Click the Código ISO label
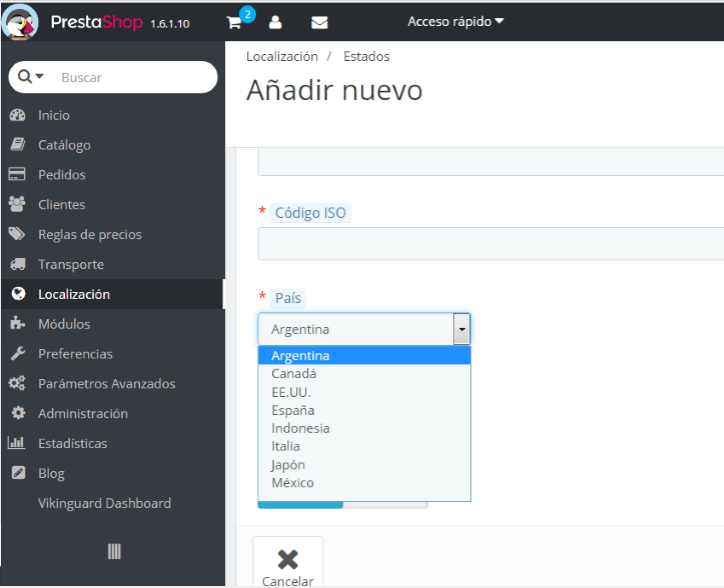 point(310,213)
